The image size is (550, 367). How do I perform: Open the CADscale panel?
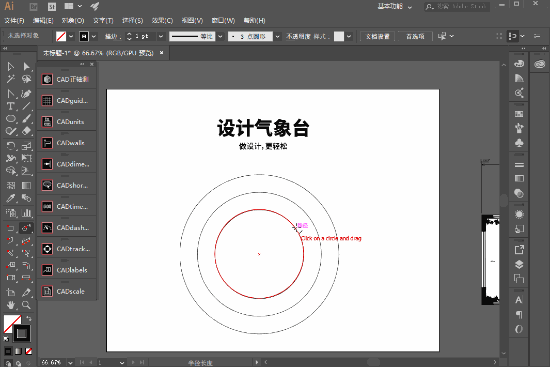(67, 291)
